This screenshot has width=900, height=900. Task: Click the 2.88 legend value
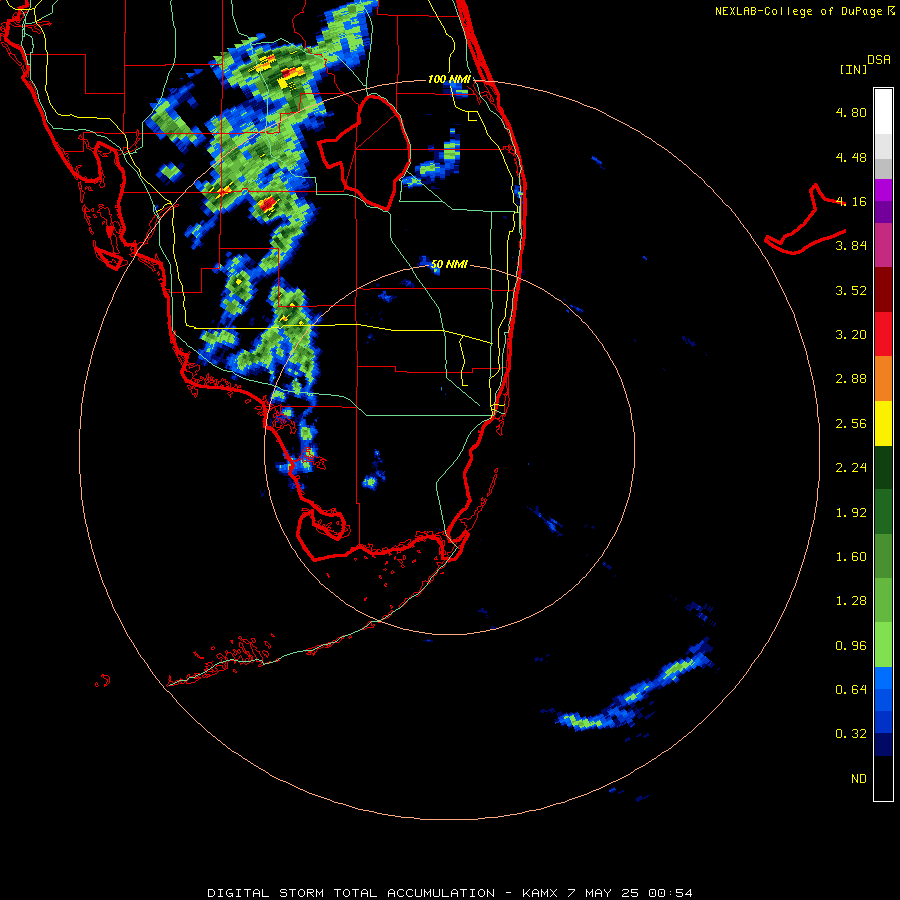pyautogui.click(x=851, y=379)
